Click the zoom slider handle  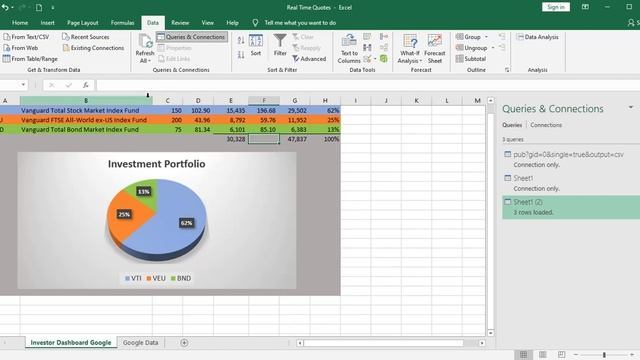pos(604,355)
